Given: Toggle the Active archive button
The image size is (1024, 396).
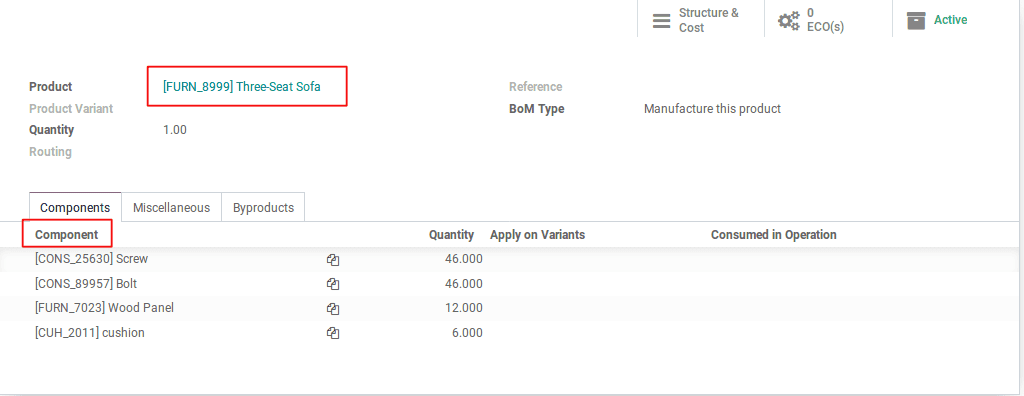Looking at the screenshot, I should point(955,20).
